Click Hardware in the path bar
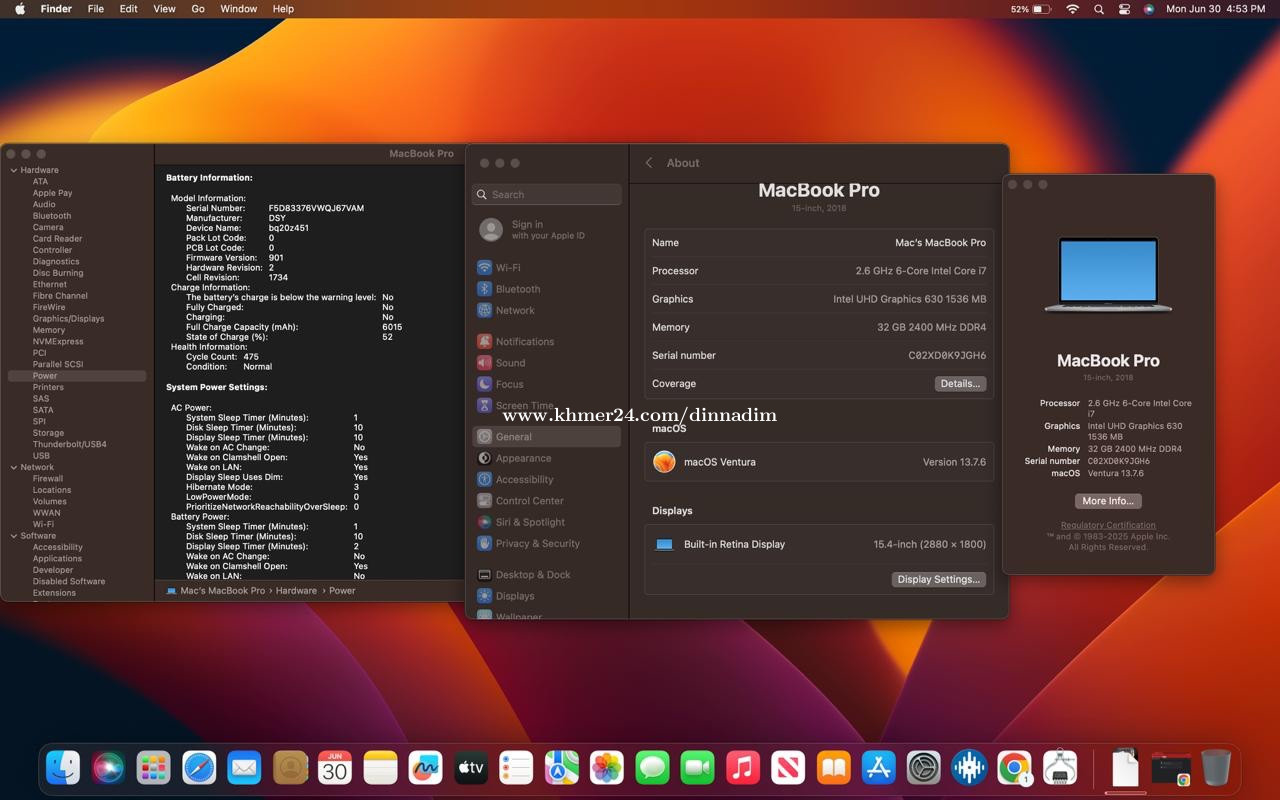Viewport: 1280px width, 800px height. point(296,591)
